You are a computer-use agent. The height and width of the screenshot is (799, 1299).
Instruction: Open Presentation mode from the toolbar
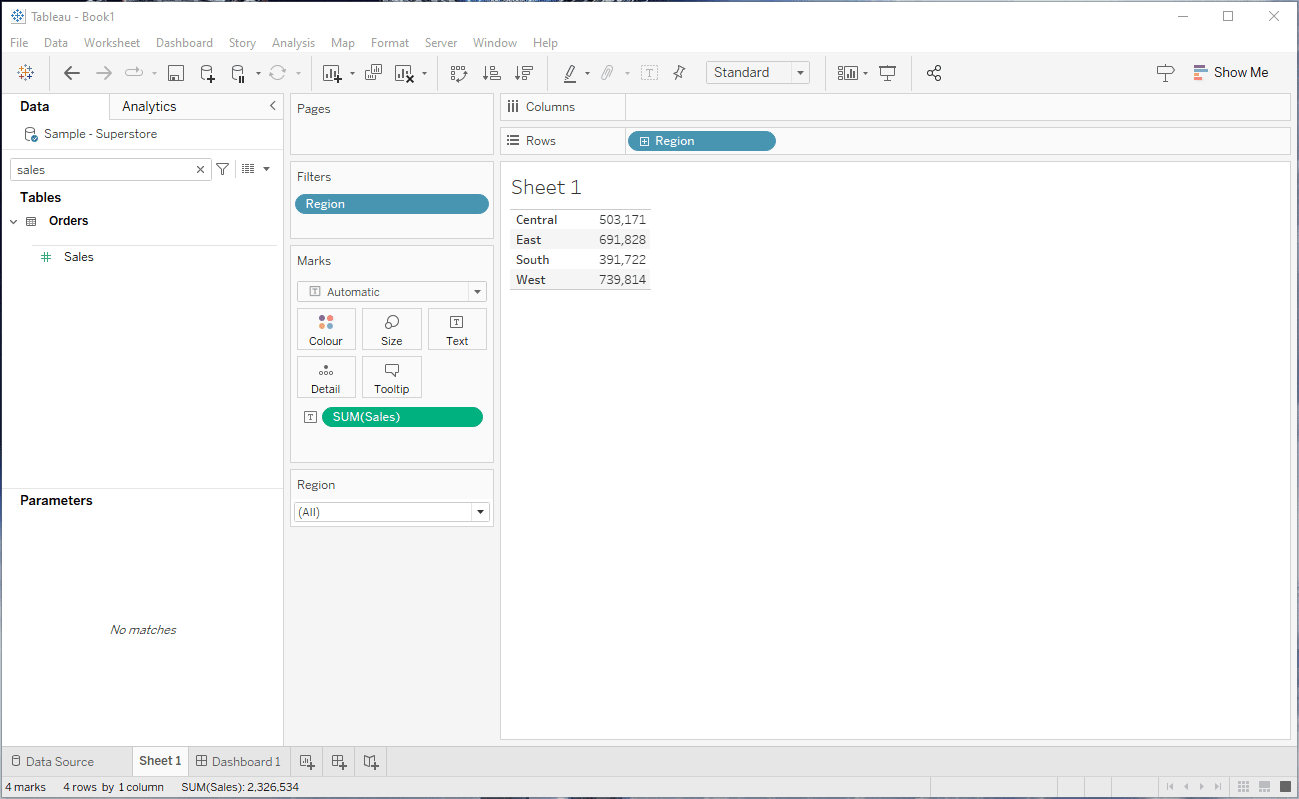click(x=887, y=73)
